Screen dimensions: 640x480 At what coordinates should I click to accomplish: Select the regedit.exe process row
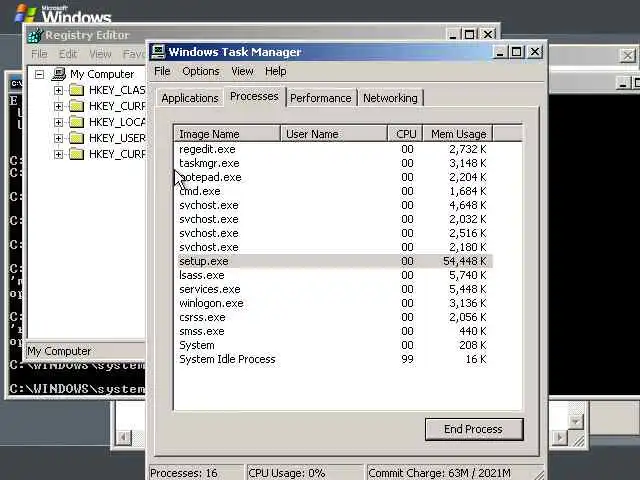(x=333, y=149)
